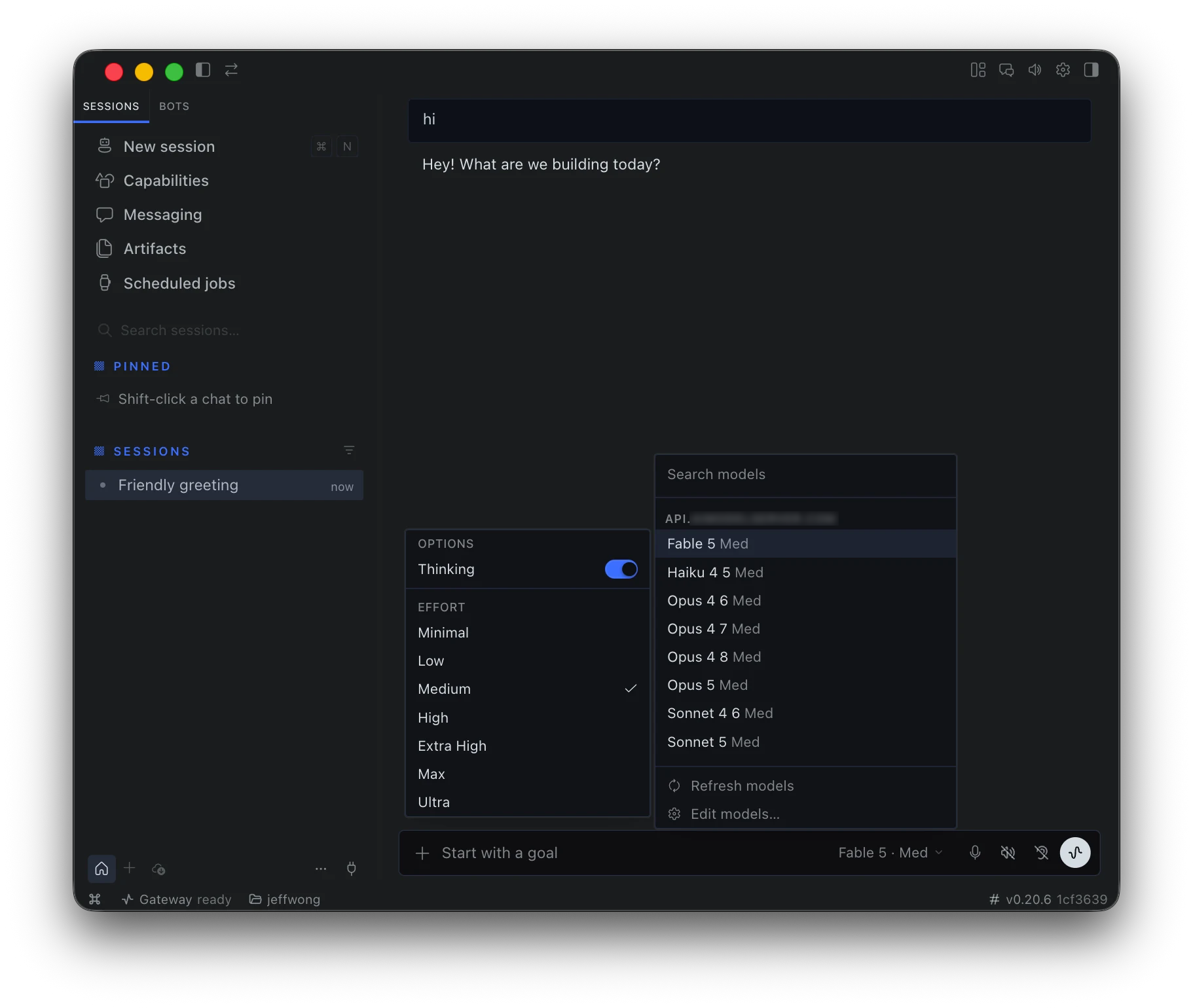Viewport: 1193px width, 1008px height.
Task: Click the cloud icon in sidebar footer
Action: coord(158,869)
